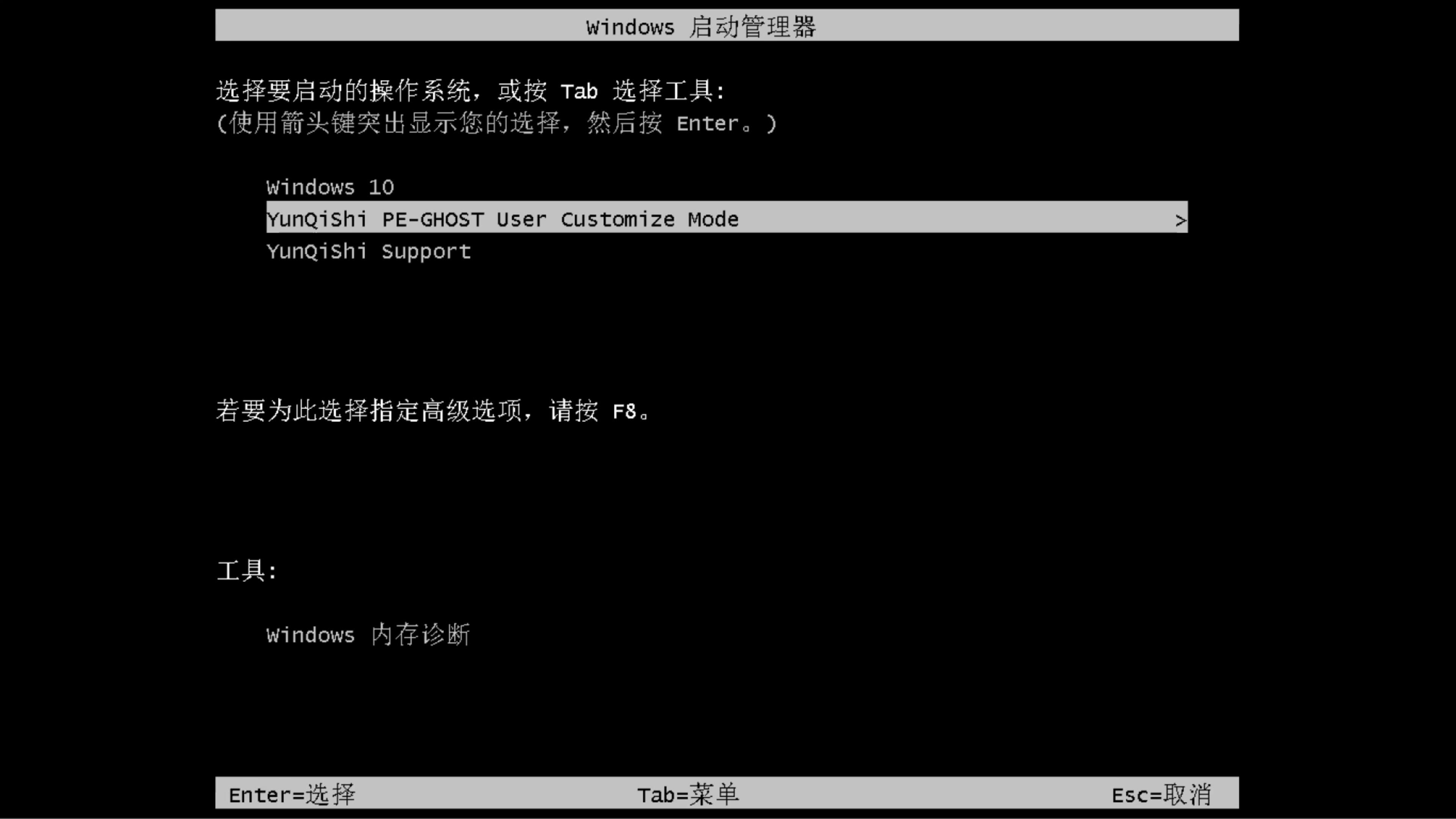Screen dimensions: 1456x819
Task: Select Windows 10 boot option
Action: point(330,187)
